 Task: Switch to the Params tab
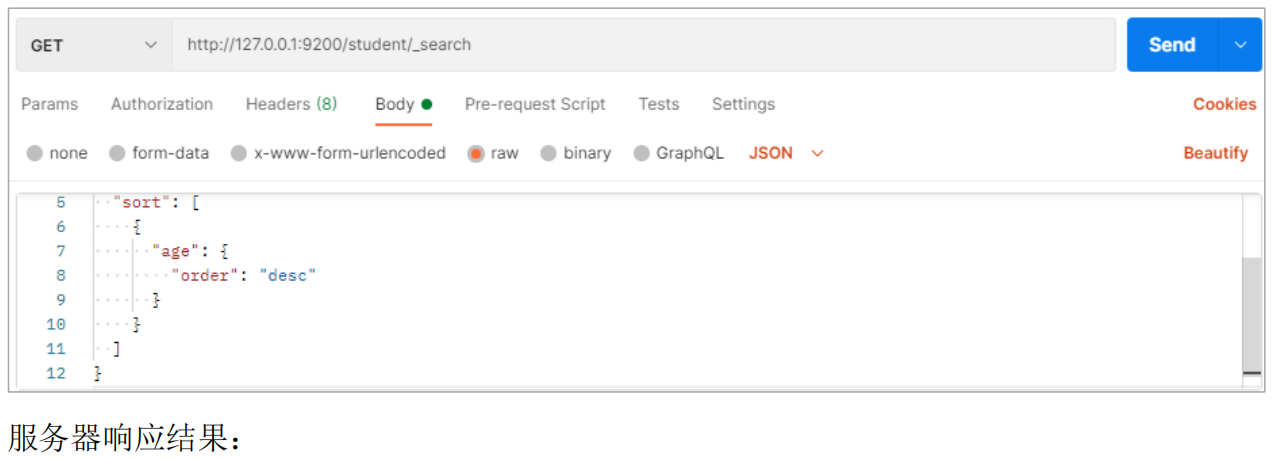point(50,104)
